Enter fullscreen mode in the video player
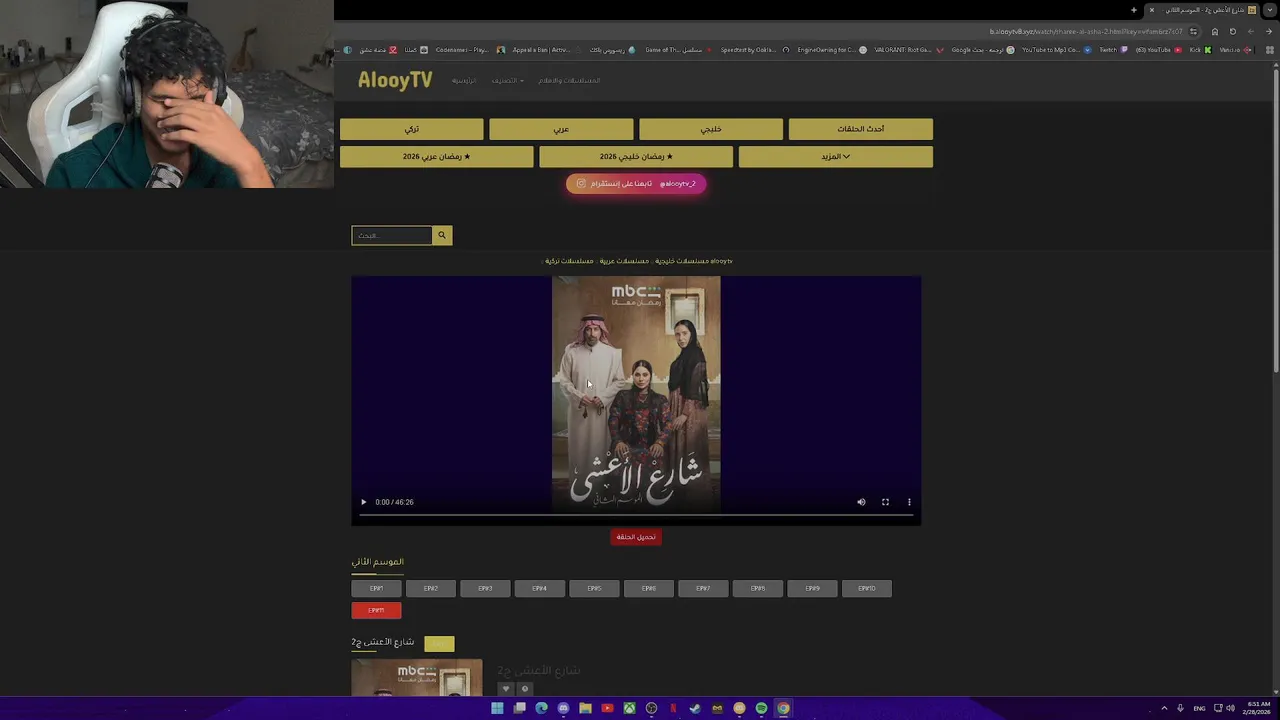This screenshot has width=1280, height=720. [x=885, y=502]
